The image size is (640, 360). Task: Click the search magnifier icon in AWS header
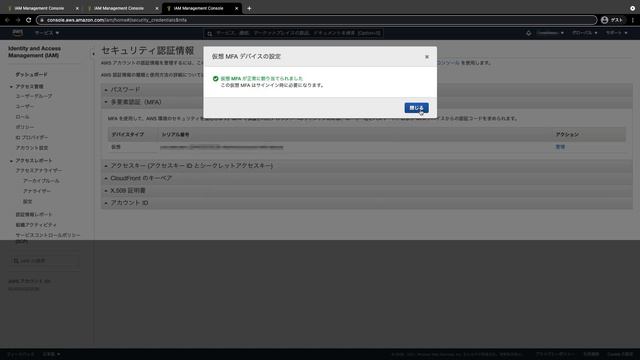click(210, 33)
